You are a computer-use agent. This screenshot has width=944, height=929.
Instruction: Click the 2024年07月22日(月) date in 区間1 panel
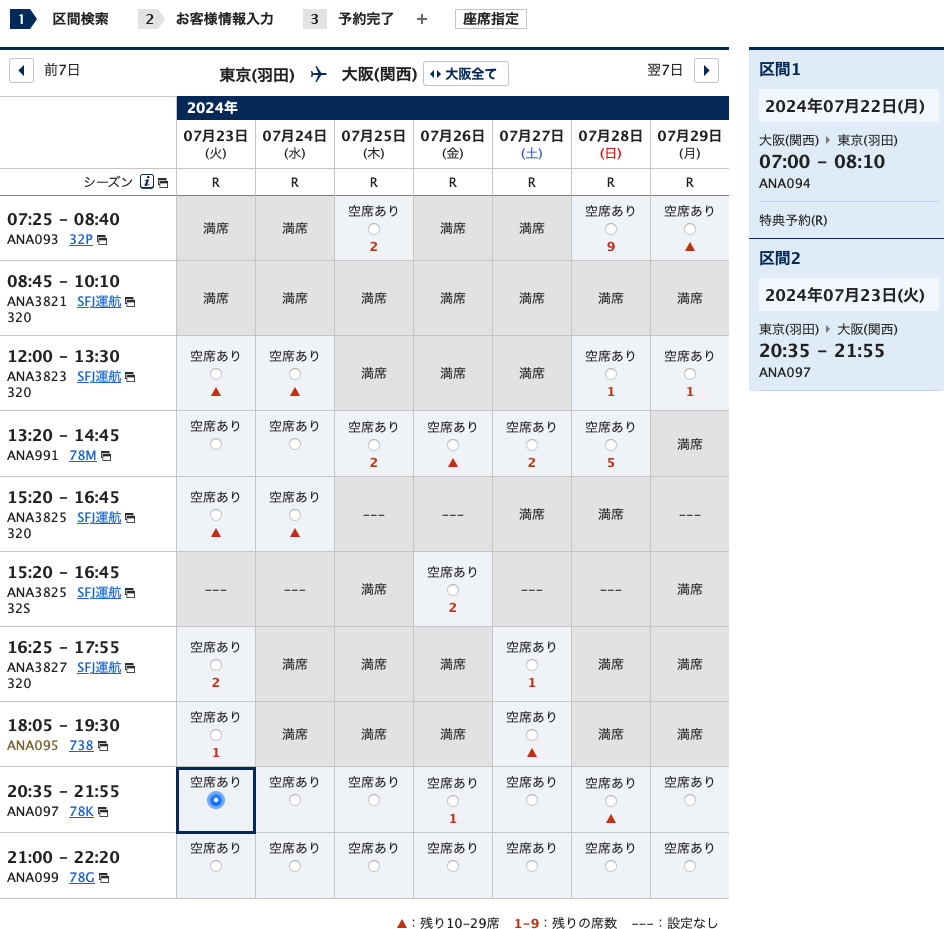pyautogui.click(x=846, y=105)
